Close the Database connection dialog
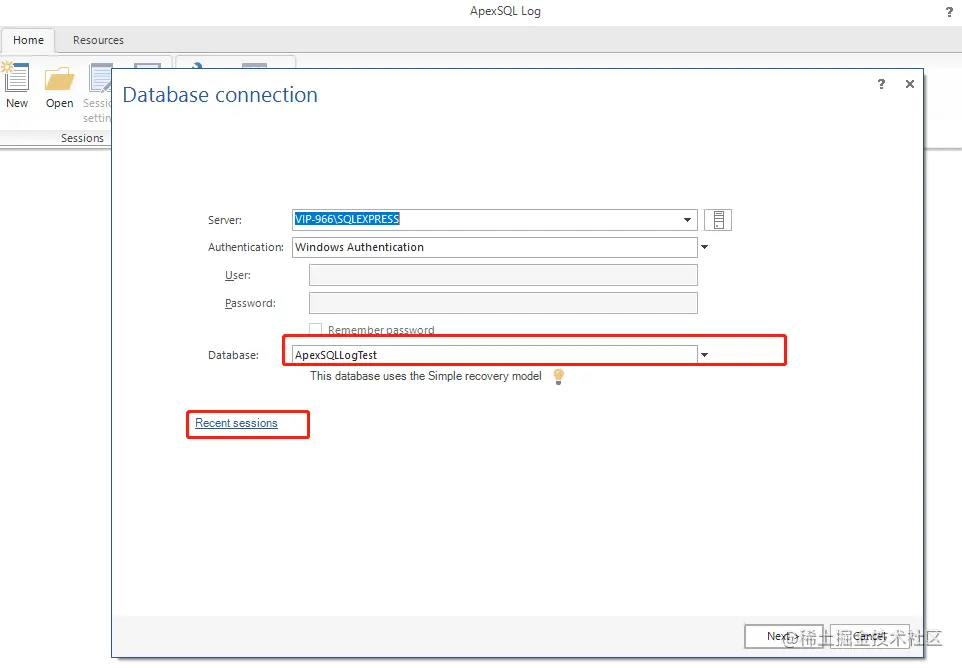This screenshot has width=962, height=668. (x=910, y=84)
